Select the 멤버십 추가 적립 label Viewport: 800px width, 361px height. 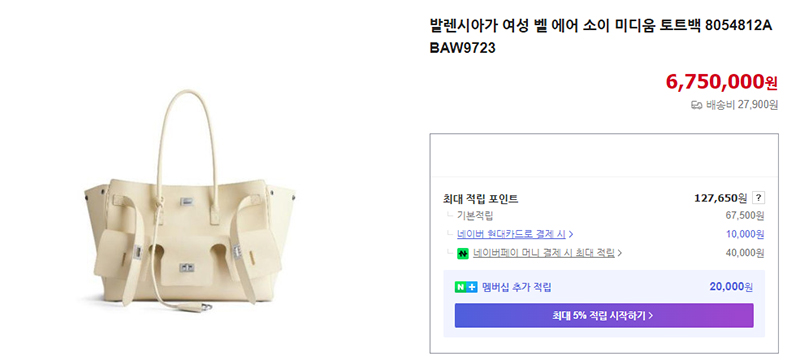[x=516, y=287]
